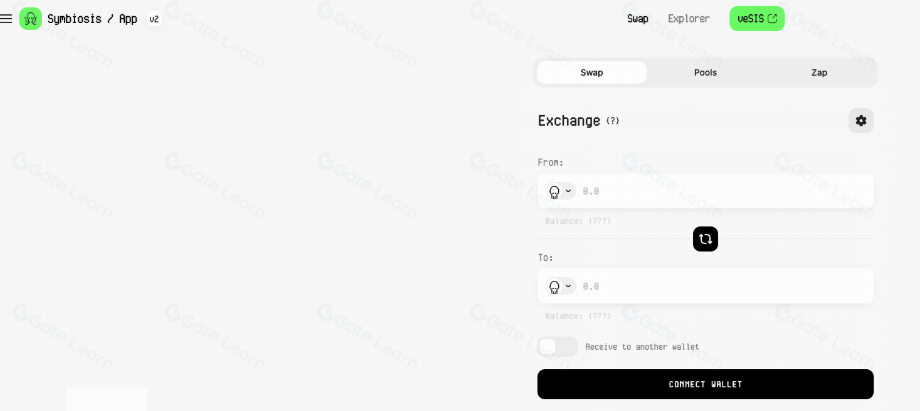Toggle Receive to another wallet switch

557,346
